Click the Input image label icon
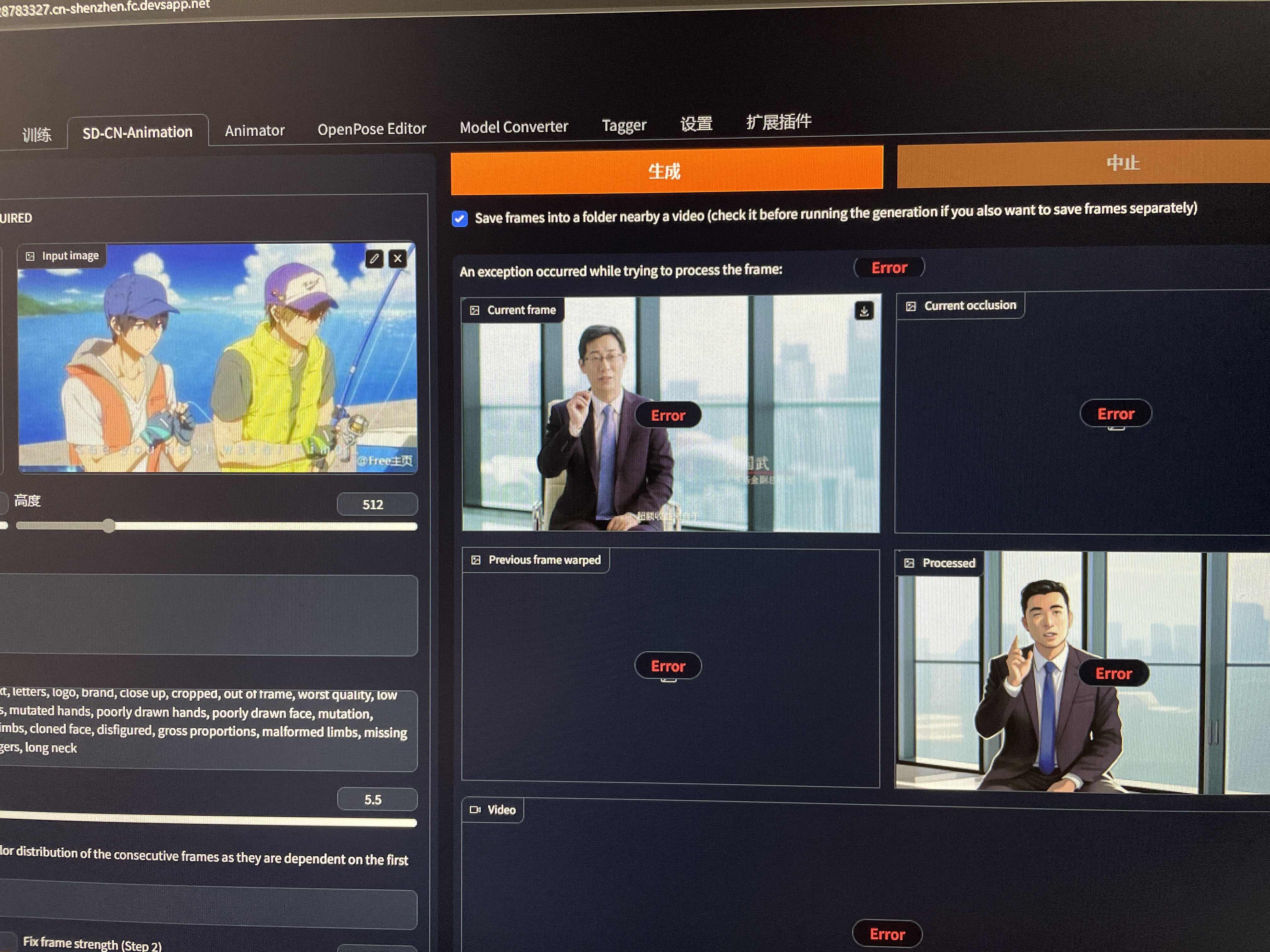 (31, 257)
